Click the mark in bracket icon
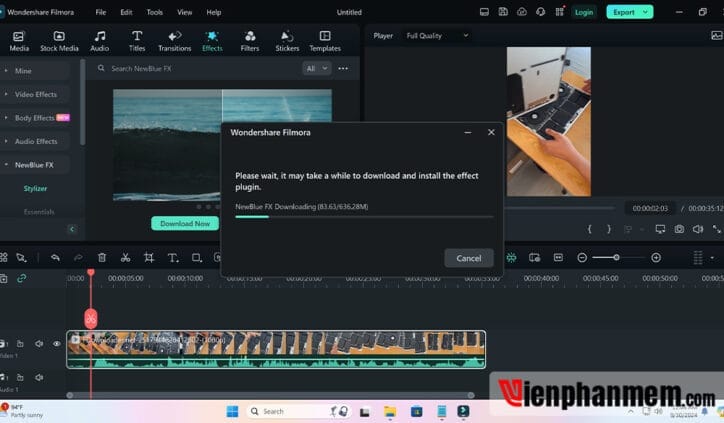The image size is (724, 423). [x=590, y=230]
